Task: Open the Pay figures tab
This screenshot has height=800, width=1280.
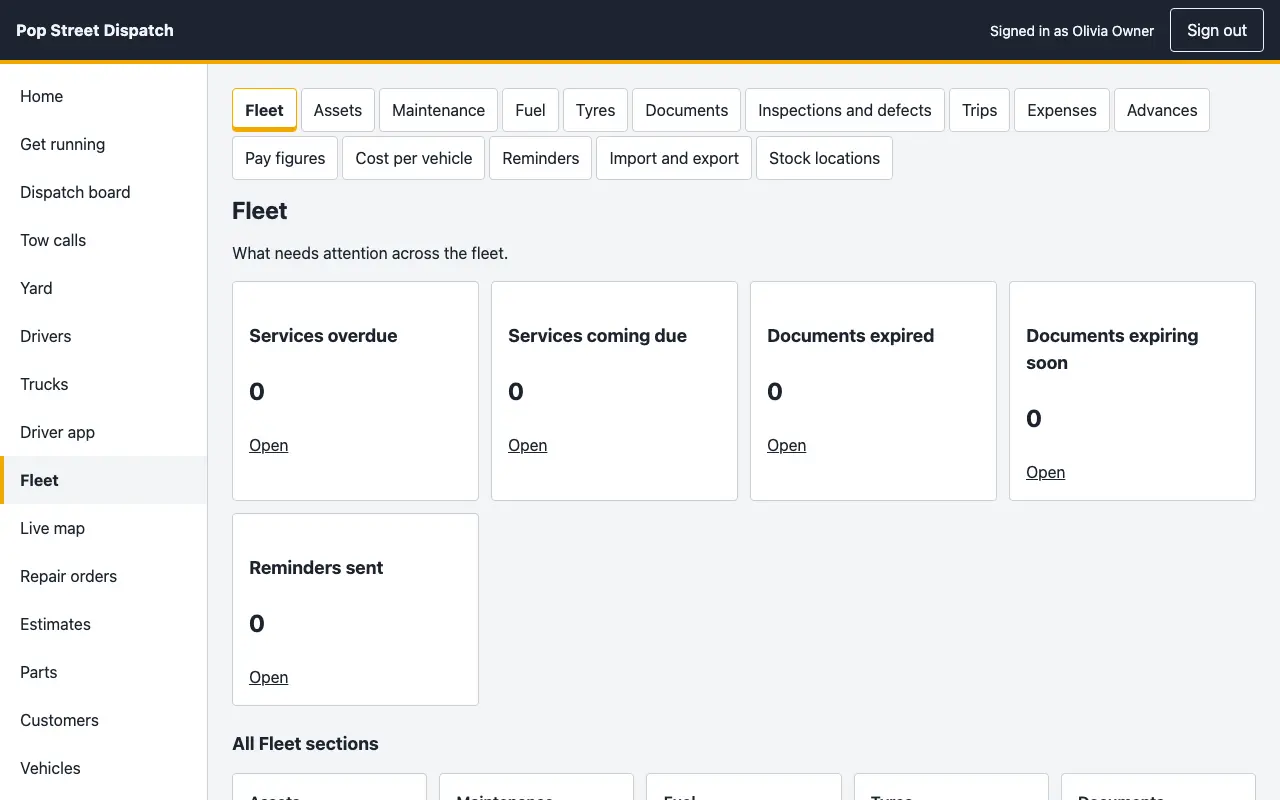Action: click(x=285, y=158)
